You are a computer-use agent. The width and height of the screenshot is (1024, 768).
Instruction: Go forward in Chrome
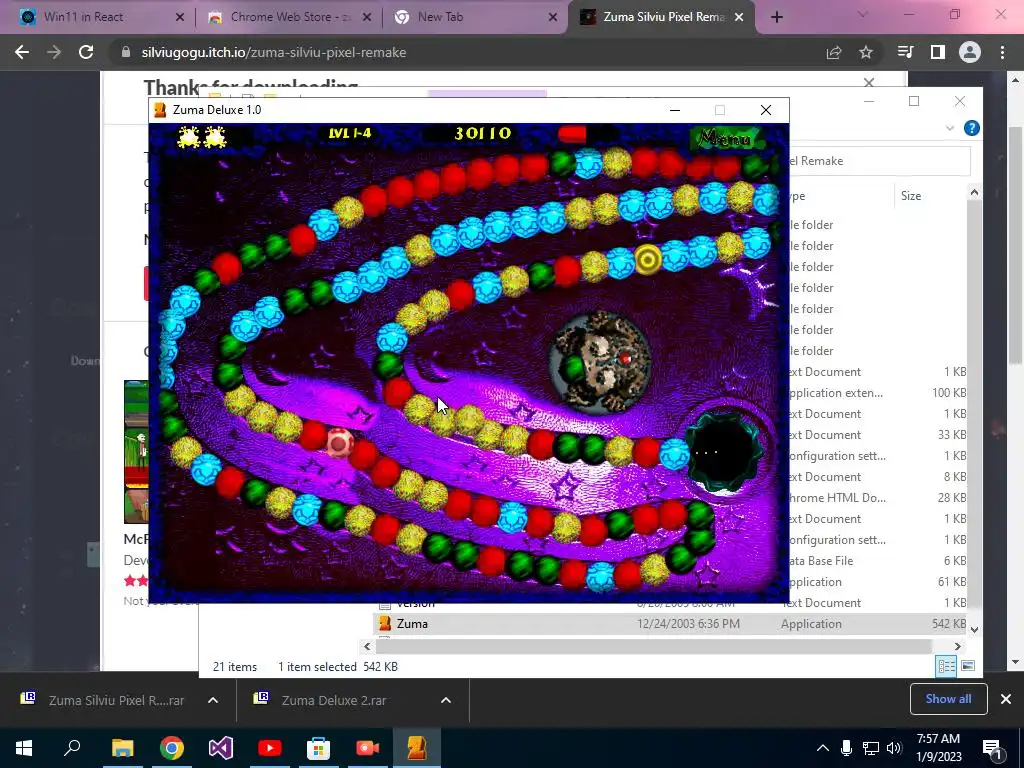click(54, 52)
